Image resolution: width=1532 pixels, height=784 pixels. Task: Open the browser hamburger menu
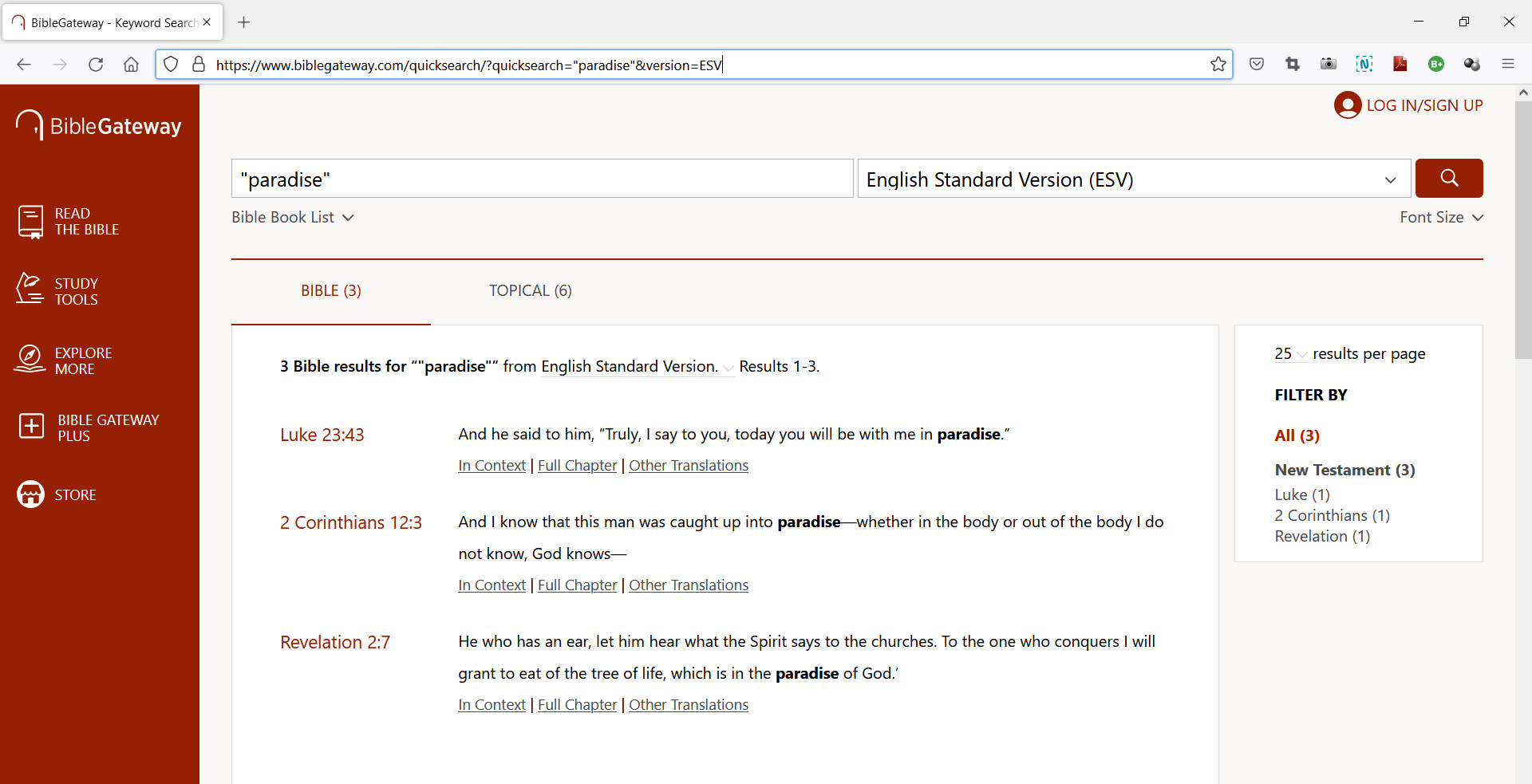pyautogui.click(x=1507, y=65)
